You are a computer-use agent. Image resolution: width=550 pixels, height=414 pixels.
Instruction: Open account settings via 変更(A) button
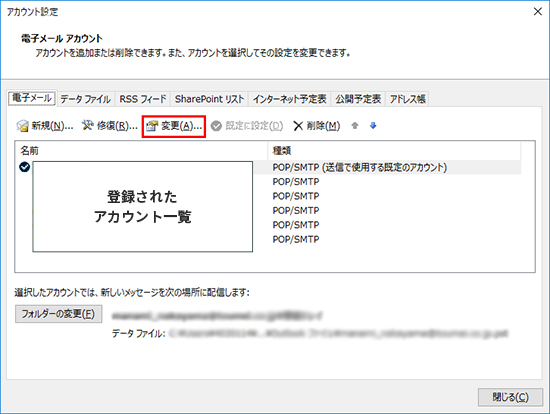(174, 126)
